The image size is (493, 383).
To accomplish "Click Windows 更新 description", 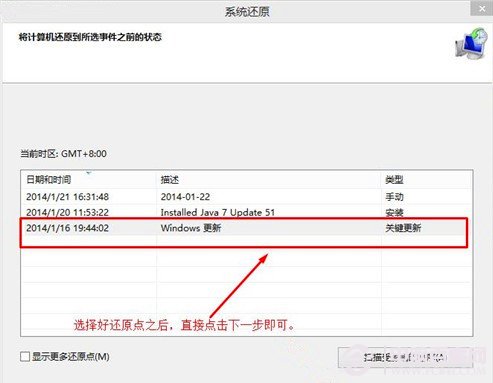I will 191,228.
